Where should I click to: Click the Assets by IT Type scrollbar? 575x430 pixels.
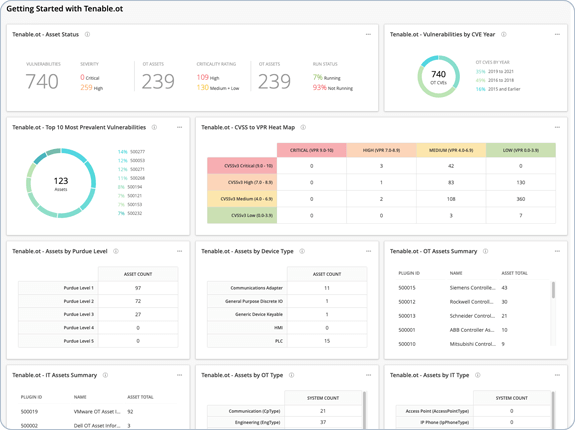pyautogui.click(x=553, y=410)
